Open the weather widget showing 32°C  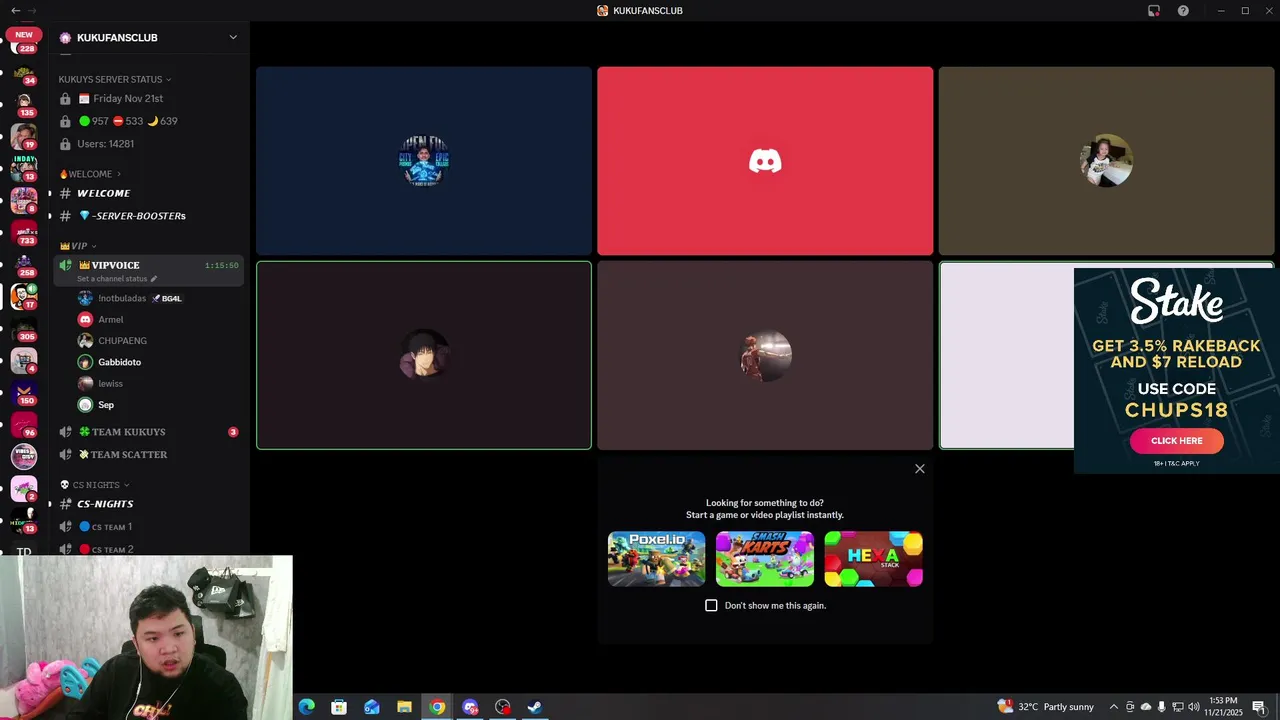point(1046,707)
